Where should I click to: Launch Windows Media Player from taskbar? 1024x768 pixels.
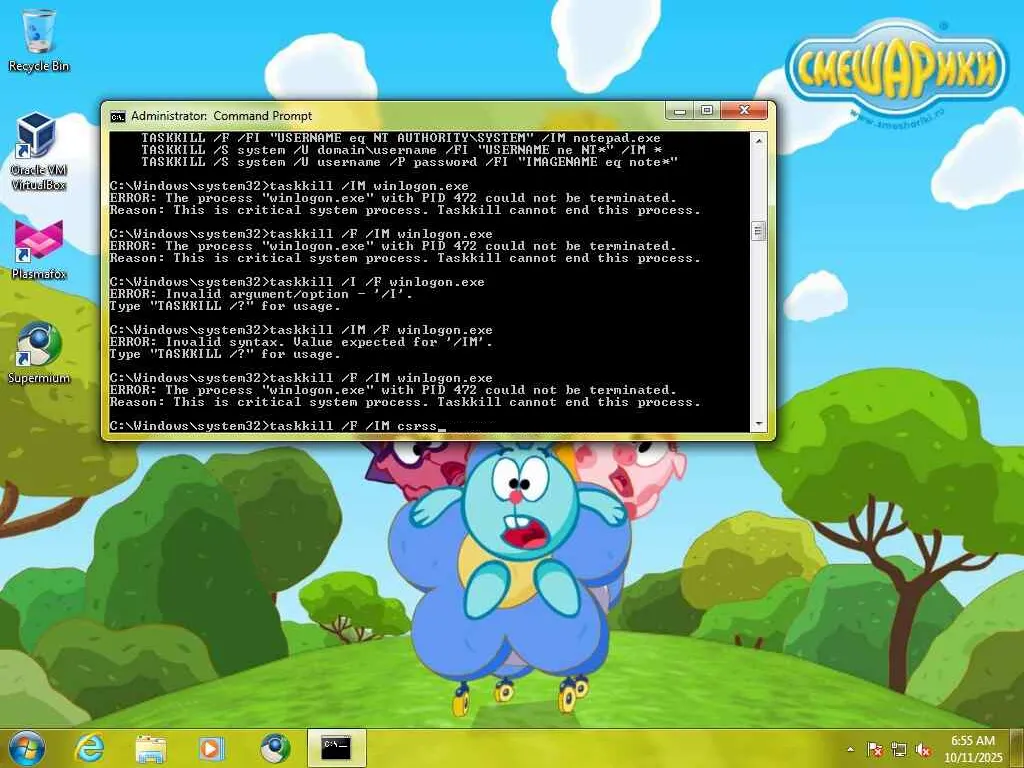point(211,748)
